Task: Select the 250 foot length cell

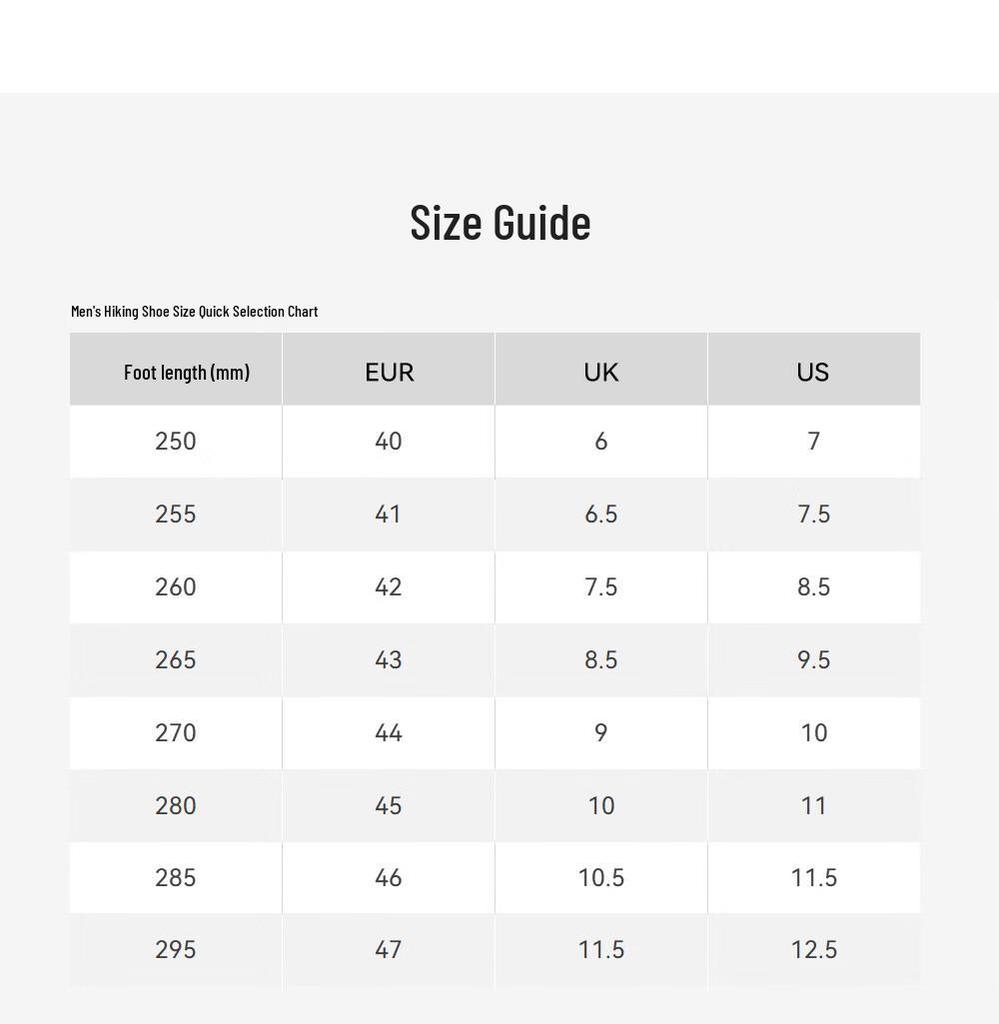Action: pos(176,441)
